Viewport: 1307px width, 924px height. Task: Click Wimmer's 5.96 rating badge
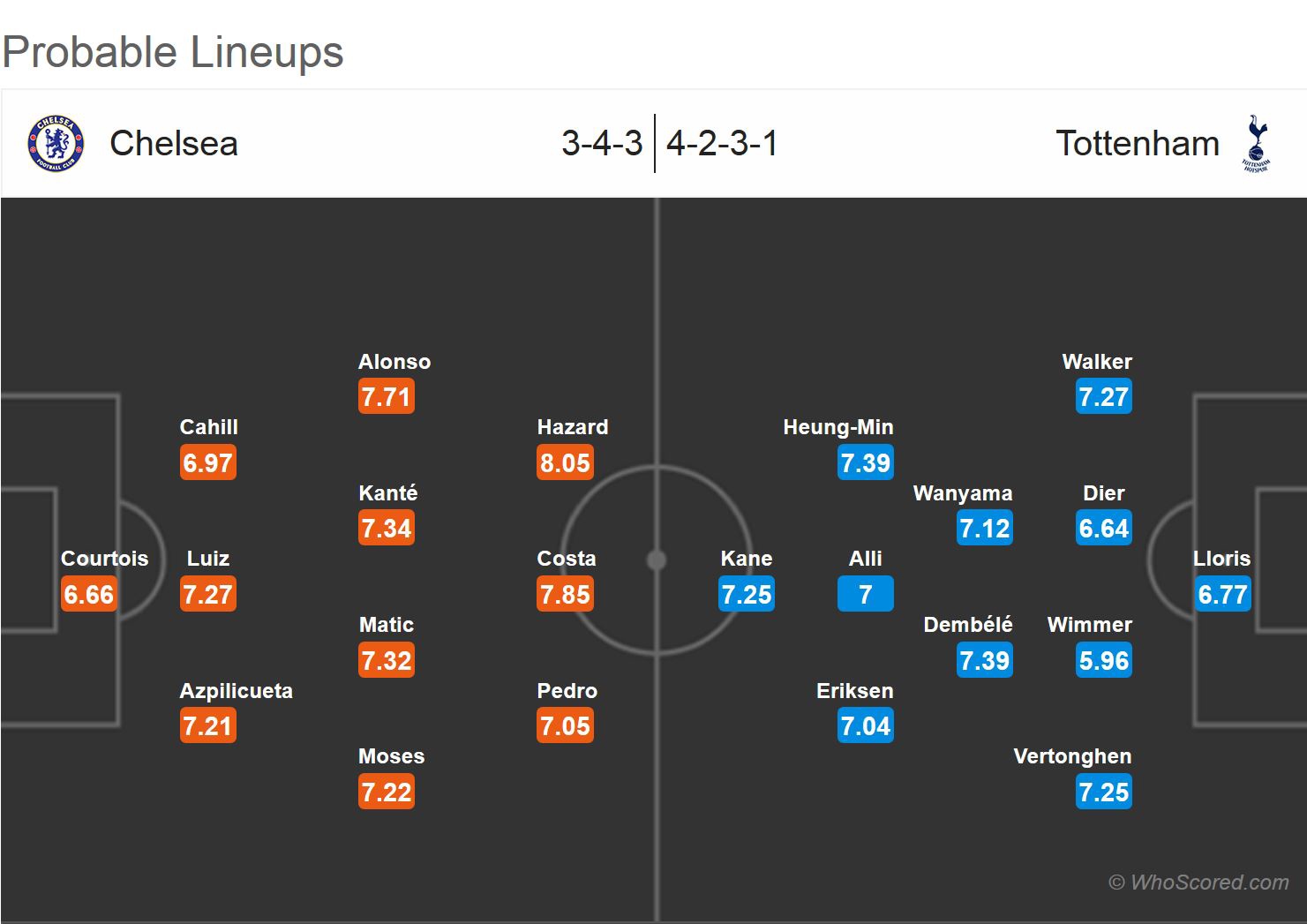tap(1104, 660)
